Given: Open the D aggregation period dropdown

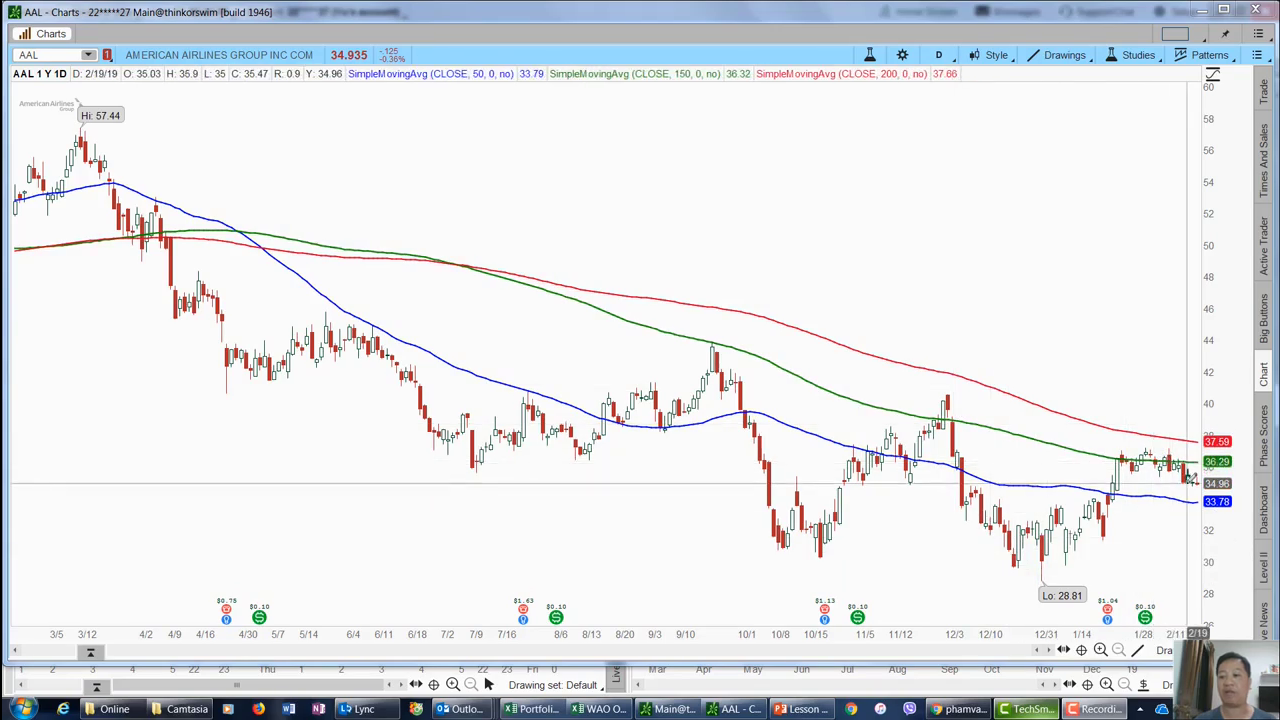Looking at the screenshot, I should [938, 55].
